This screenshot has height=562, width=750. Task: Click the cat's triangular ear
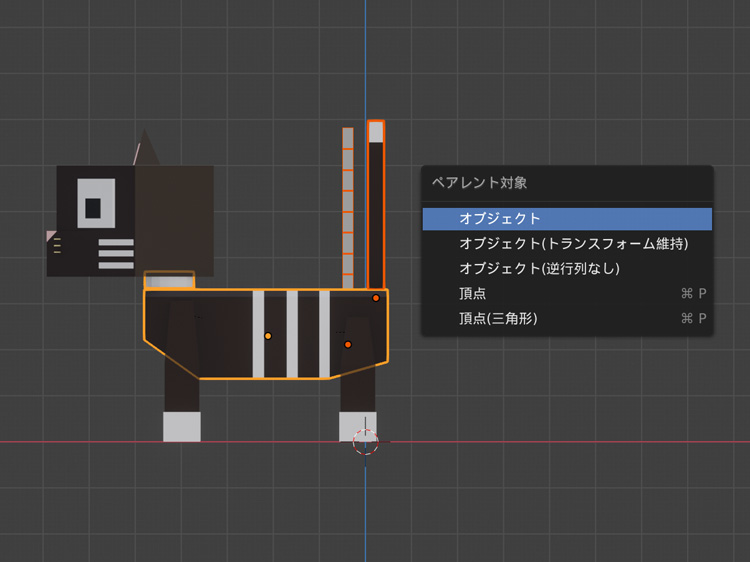[x=148, y=148]
